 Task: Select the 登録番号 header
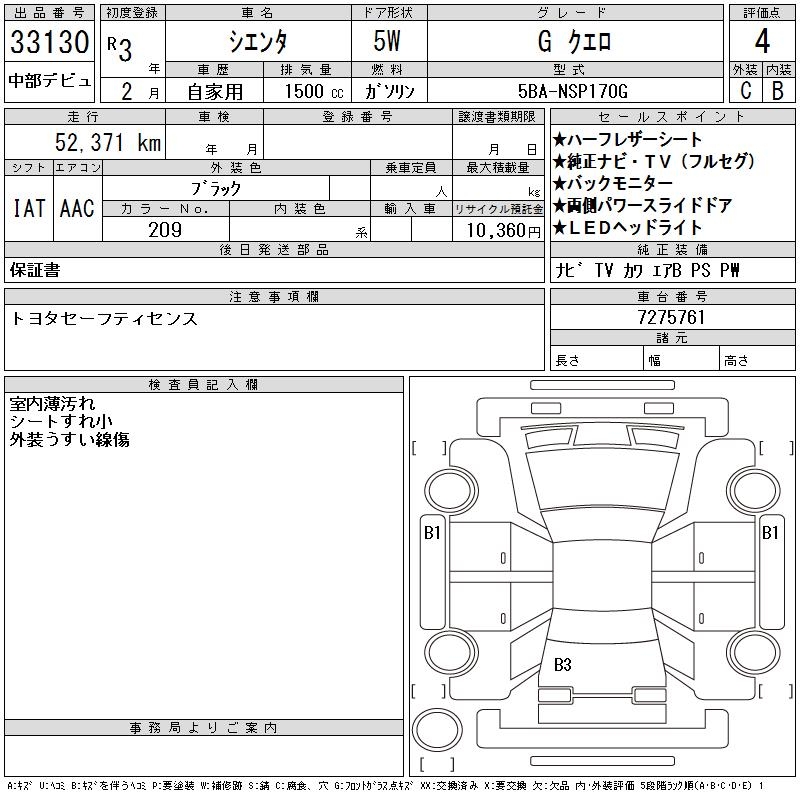[x=358, y=117]
